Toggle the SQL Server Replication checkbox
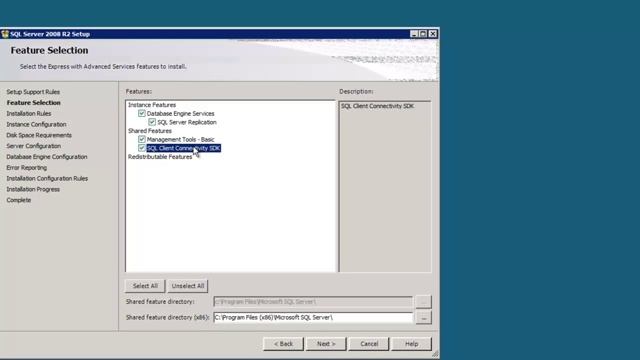 point(152,122)
